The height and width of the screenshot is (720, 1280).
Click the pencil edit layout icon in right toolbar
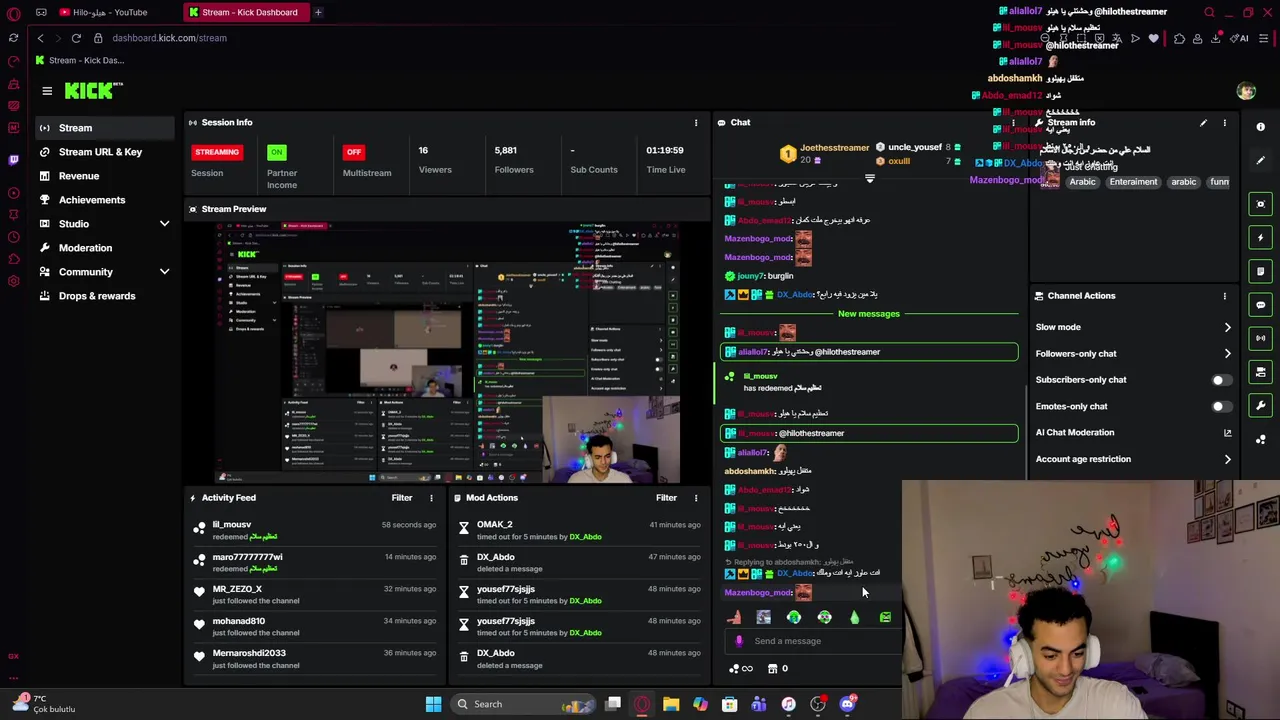coord(1261,160)
